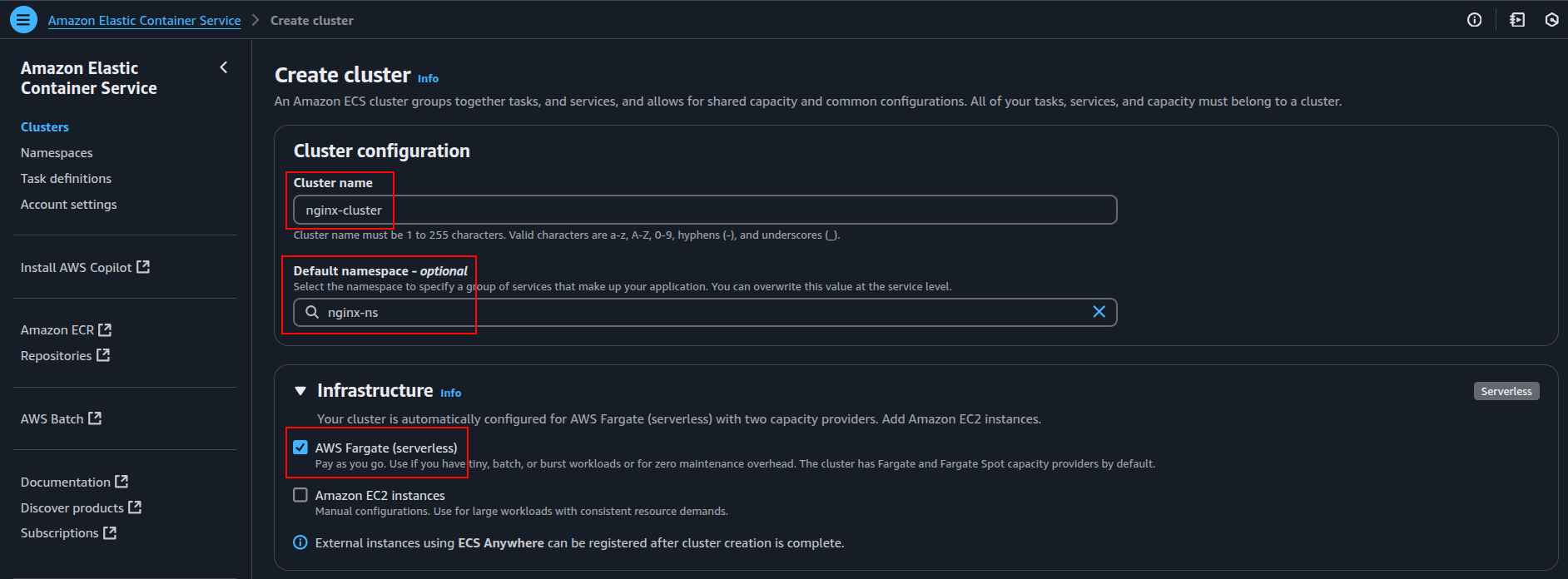Viewport: 1568px width, 579px height.
Task: Open the Info link beside Create cluster
Action: [x=428, y=78]
